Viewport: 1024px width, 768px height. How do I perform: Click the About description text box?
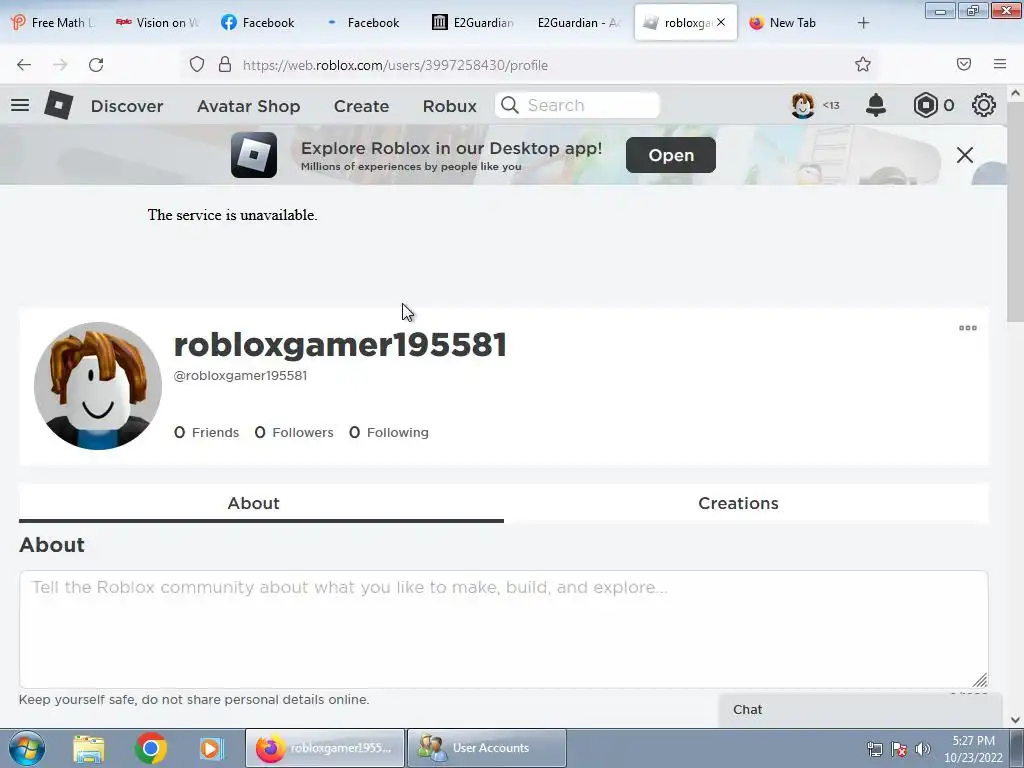(504, 628)
